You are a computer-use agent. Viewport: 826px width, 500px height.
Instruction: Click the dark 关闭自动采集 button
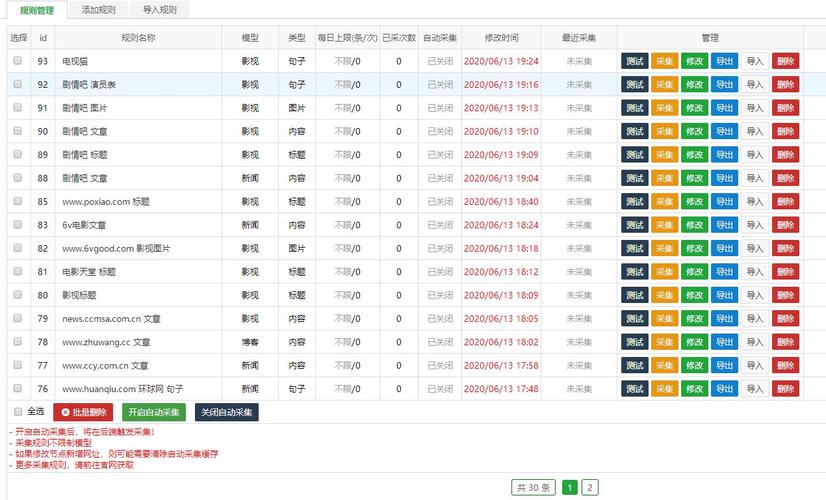tap(227, 412)
